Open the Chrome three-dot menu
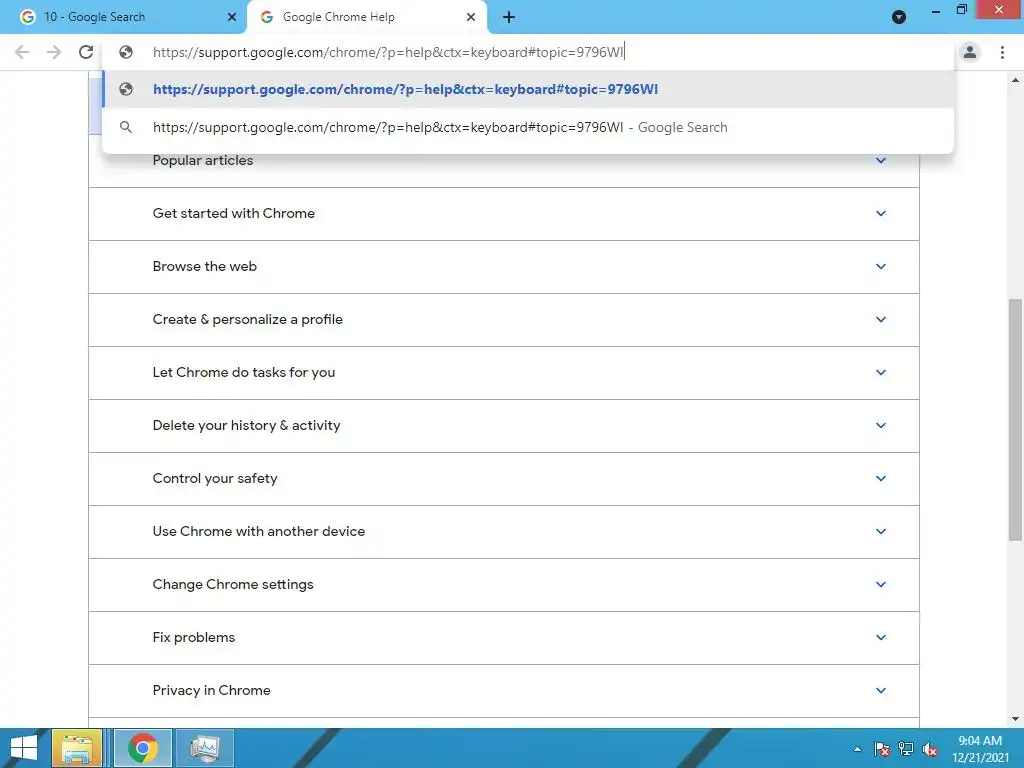1024x768 pixels. [x=1002, y=52]
